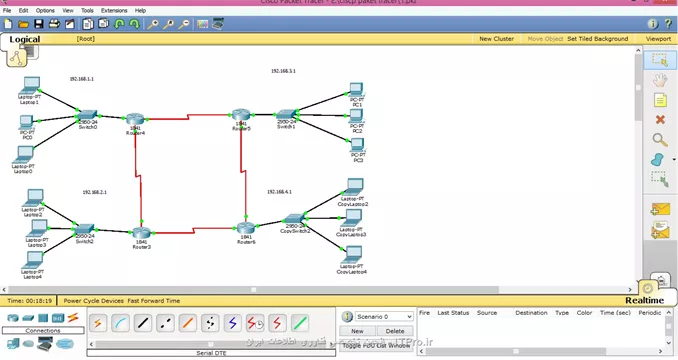Select the Place Note tool
678x360 pixels.
tap(660, 100)
